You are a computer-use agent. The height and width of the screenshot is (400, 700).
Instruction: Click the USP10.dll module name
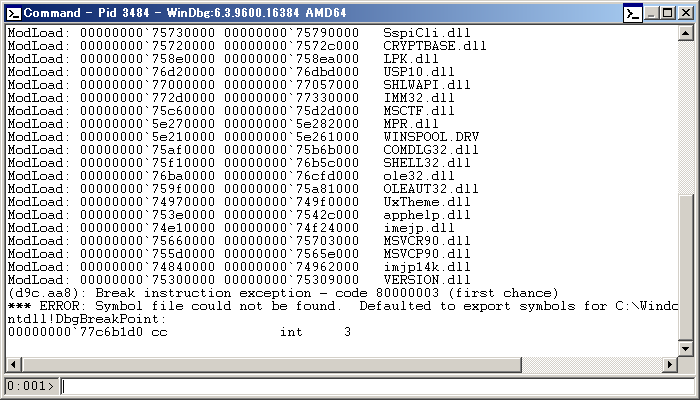pos(418,72)
